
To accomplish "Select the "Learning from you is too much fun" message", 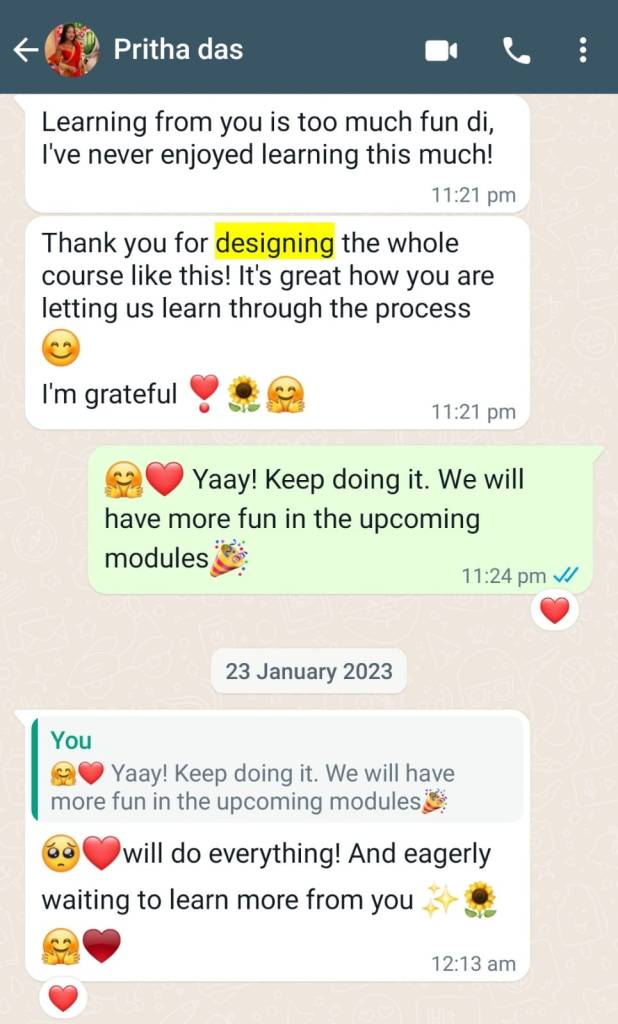I will coord(277,153).
